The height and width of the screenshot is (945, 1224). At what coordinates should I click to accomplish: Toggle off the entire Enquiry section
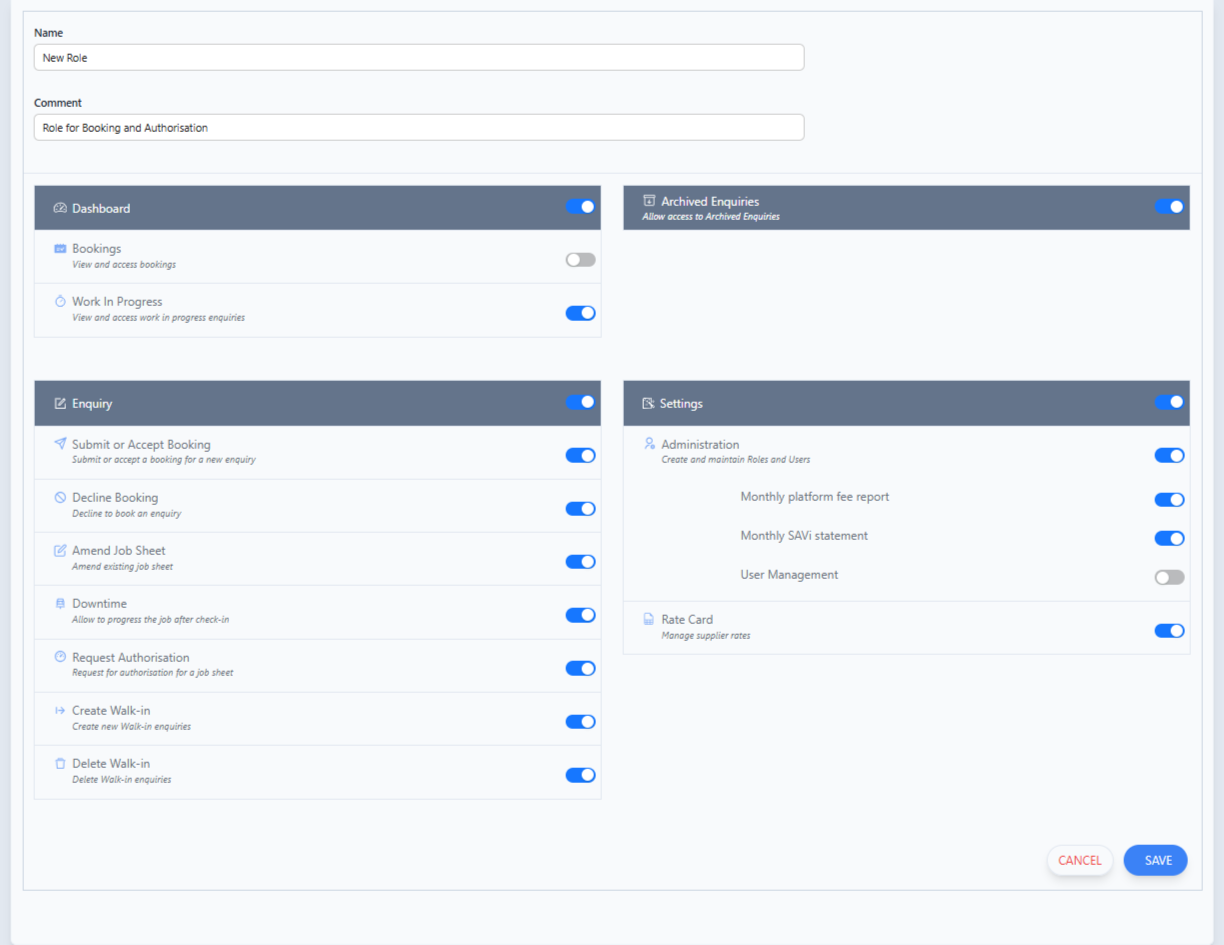580,402
